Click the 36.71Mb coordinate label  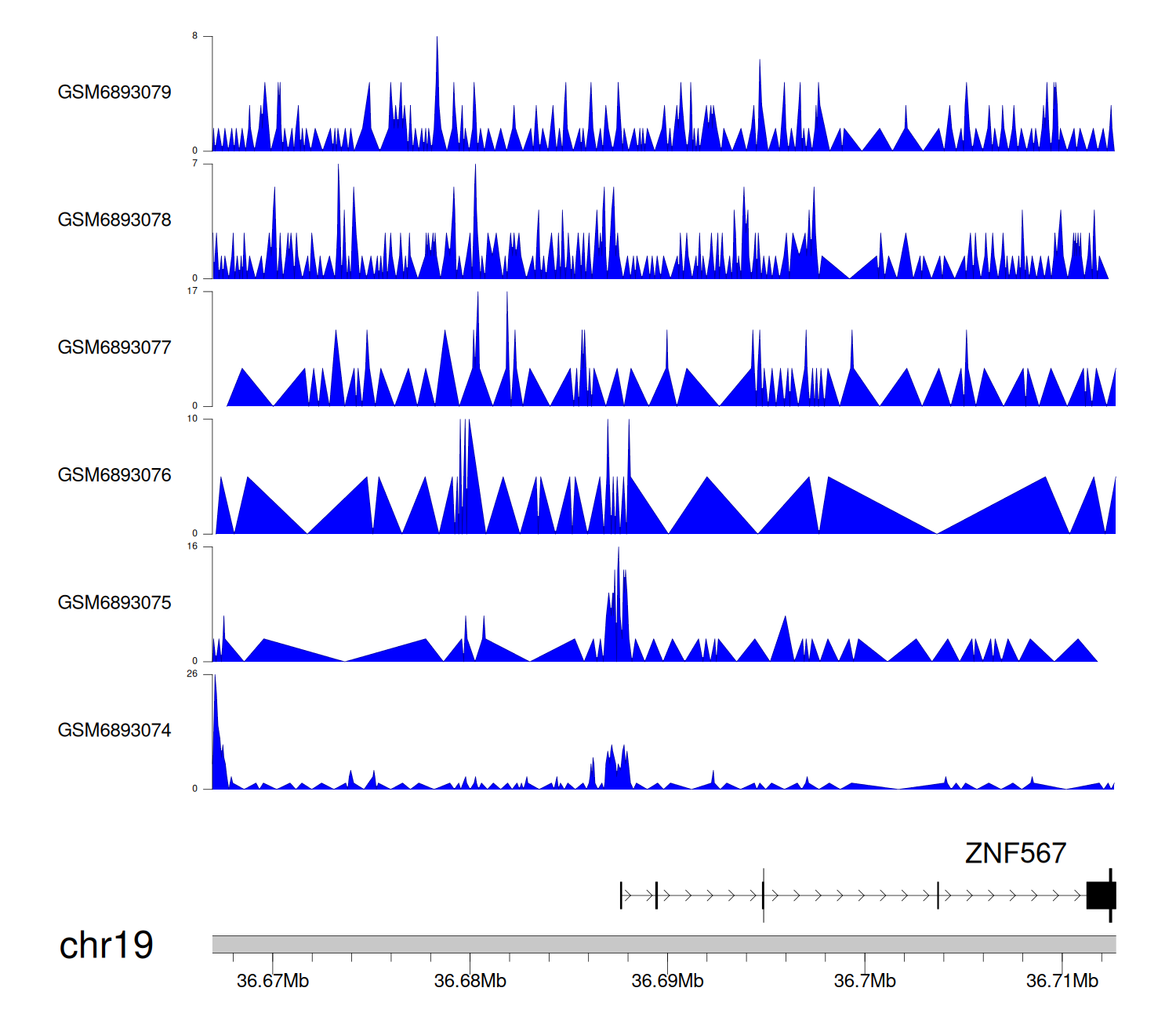coord(1062,981)
